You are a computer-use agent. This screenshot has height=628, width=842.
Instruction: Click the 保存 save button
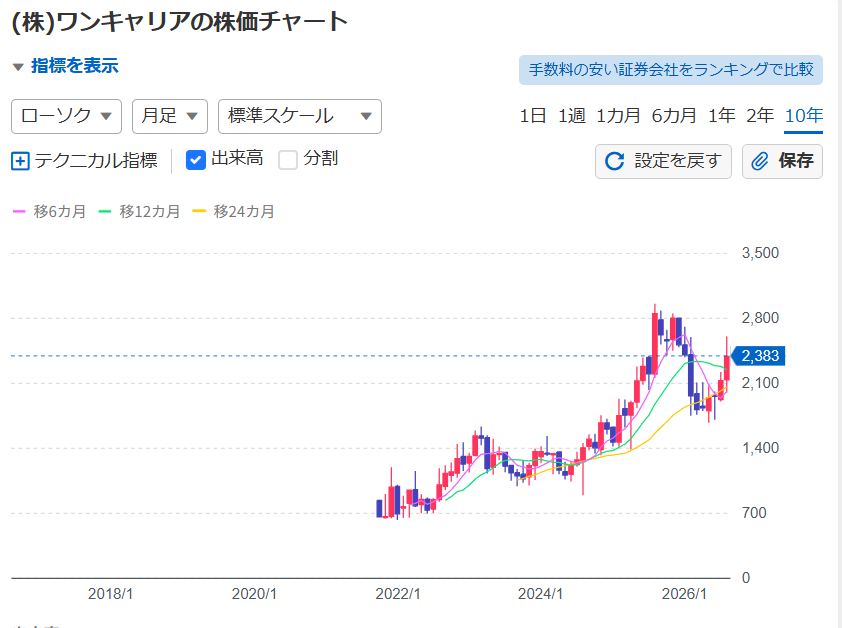[782, 161]
